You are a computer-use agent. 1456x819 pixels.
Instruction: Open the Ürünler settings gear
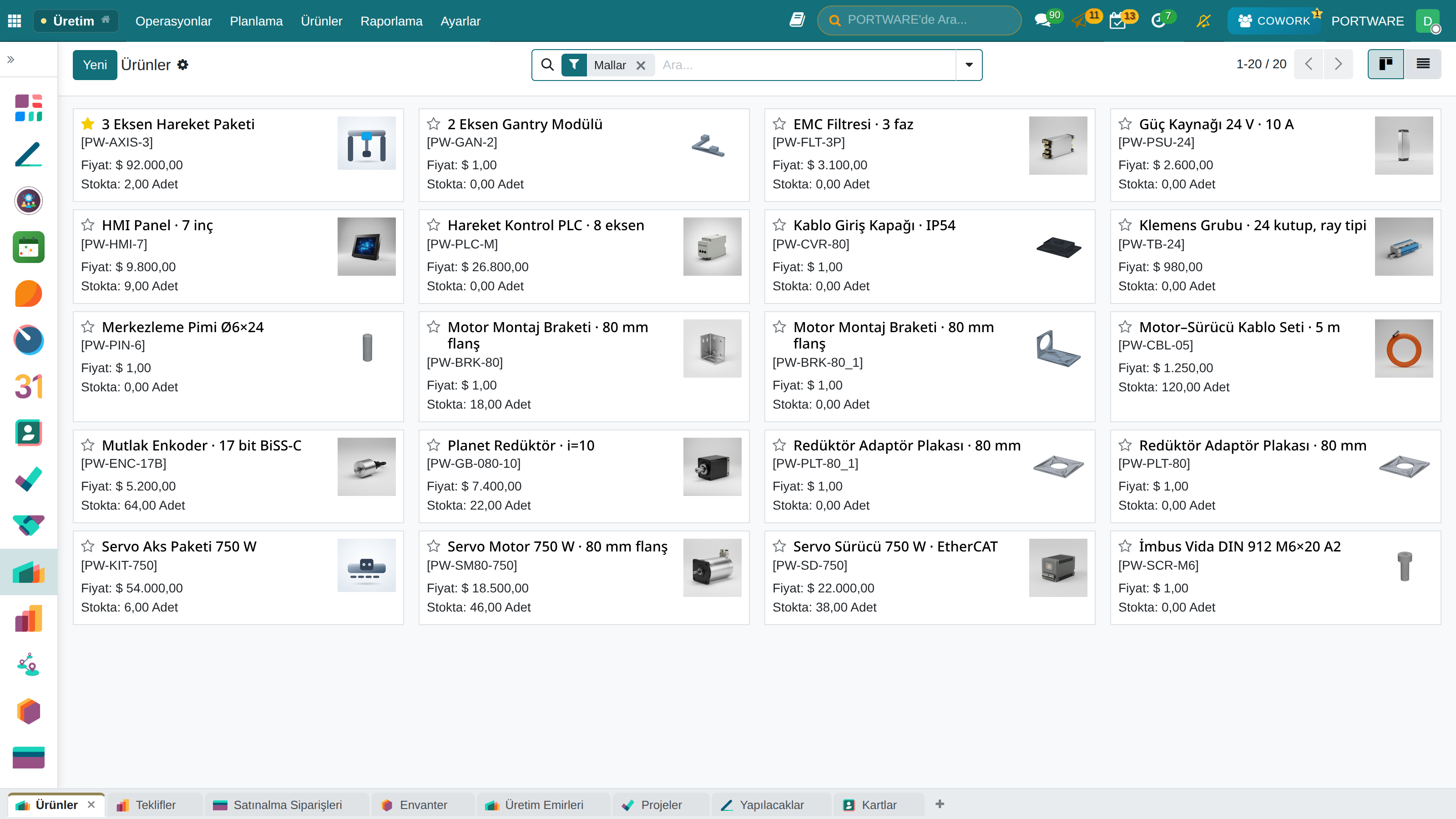[x=182, y=65]
